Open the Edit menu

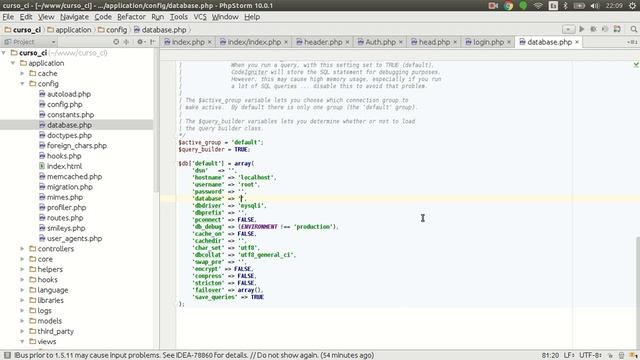click(26, 17)
